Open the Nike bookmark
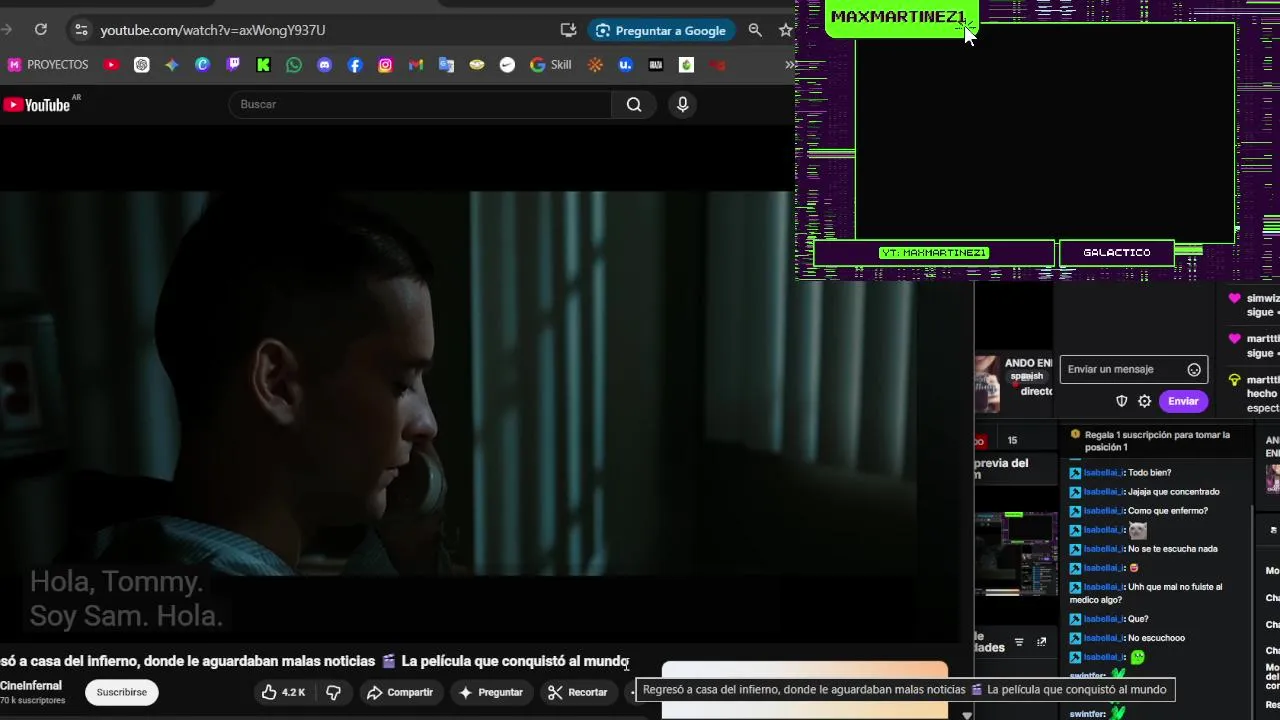The width and height of the screenshot is (1280, 720). pos(507,65)
